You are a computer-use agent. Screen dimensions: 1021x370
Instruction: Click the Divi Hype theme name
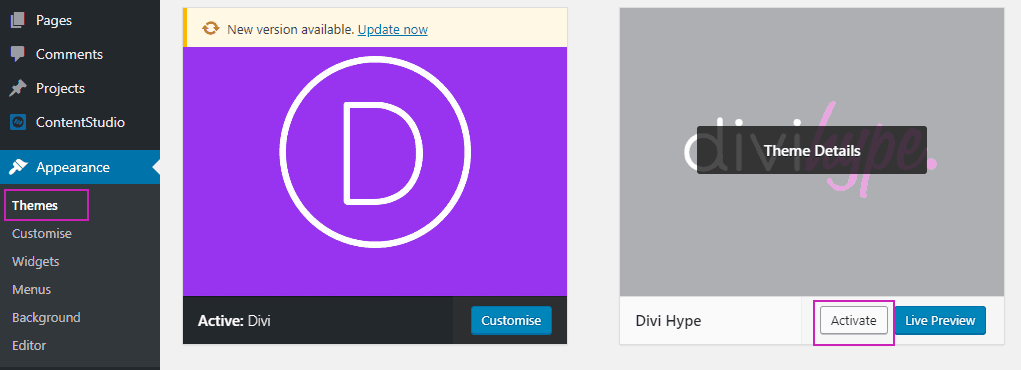coord(668,321)
